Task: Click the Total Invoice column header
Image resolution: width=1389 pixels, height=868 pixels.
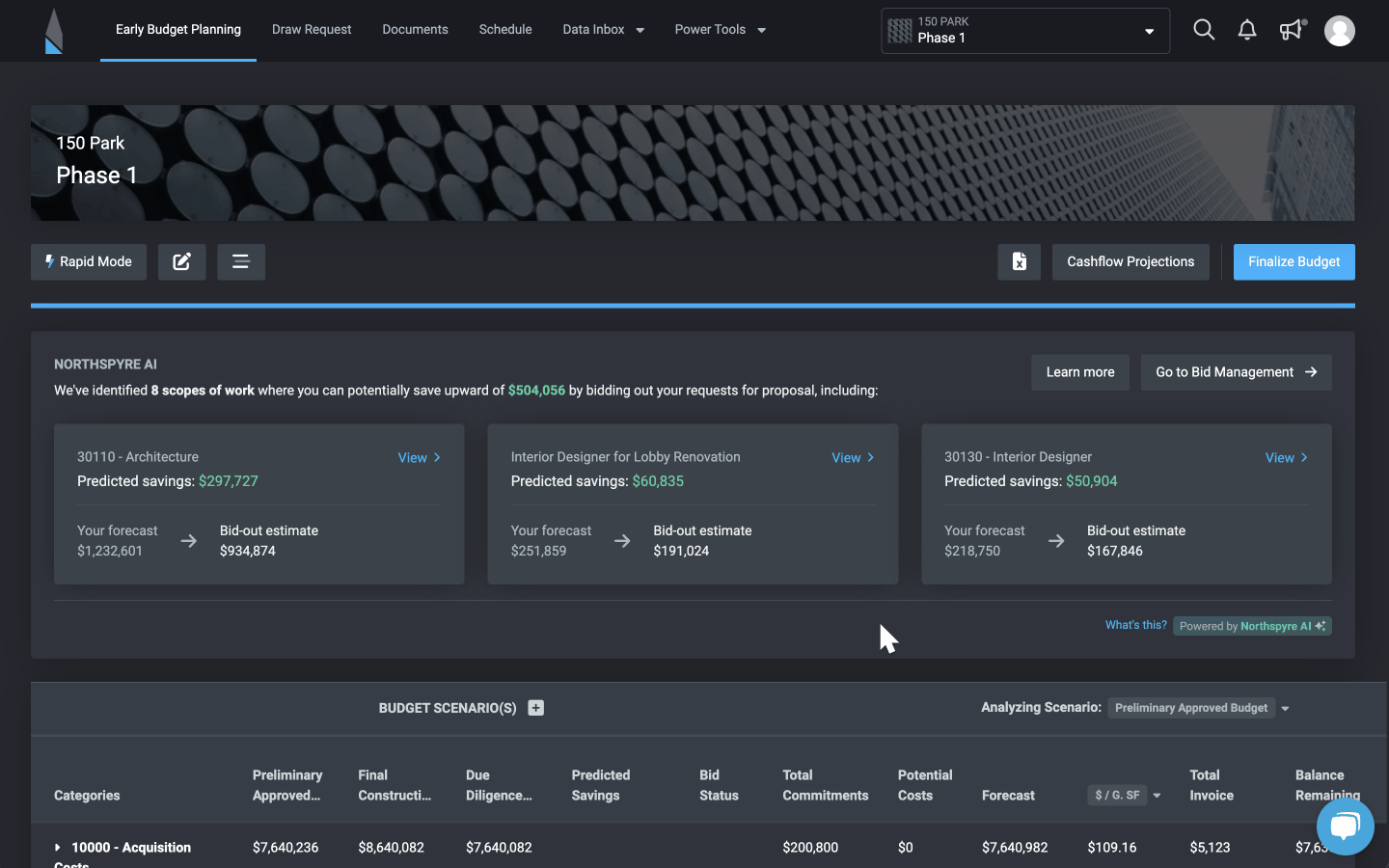Action: 1212,785
